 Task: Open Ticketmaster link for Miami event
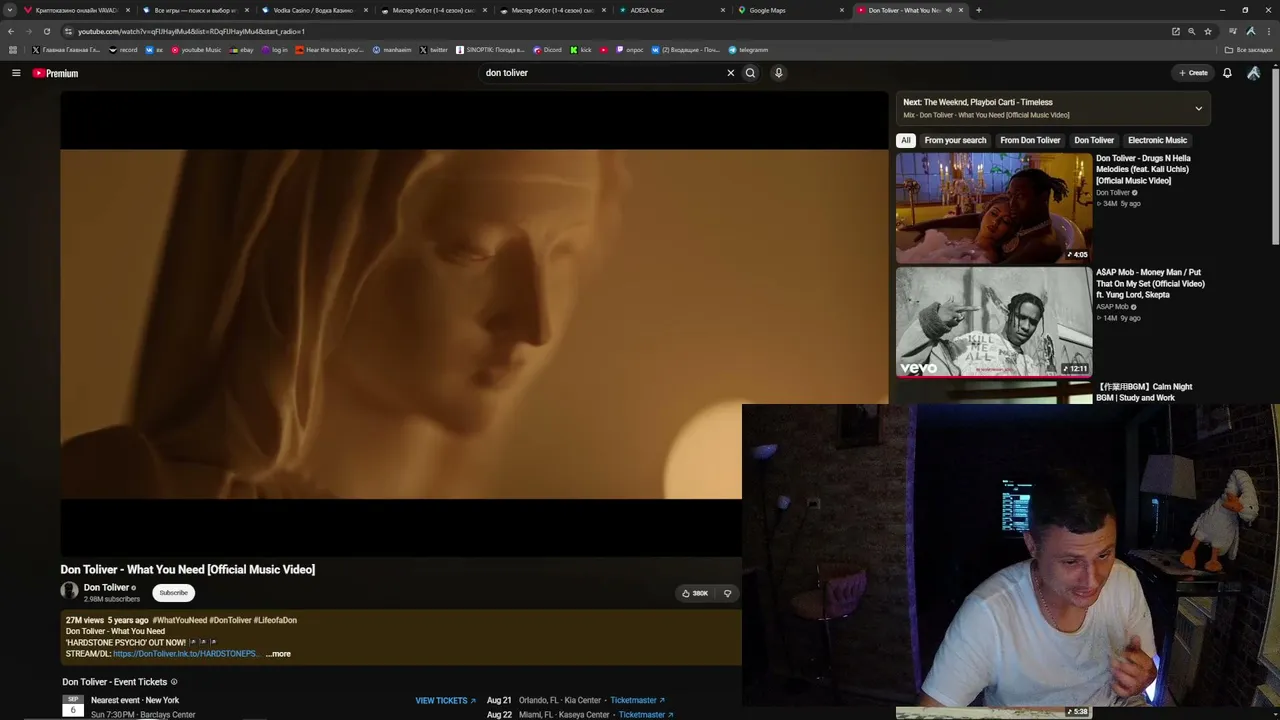(x=645, y=715)
